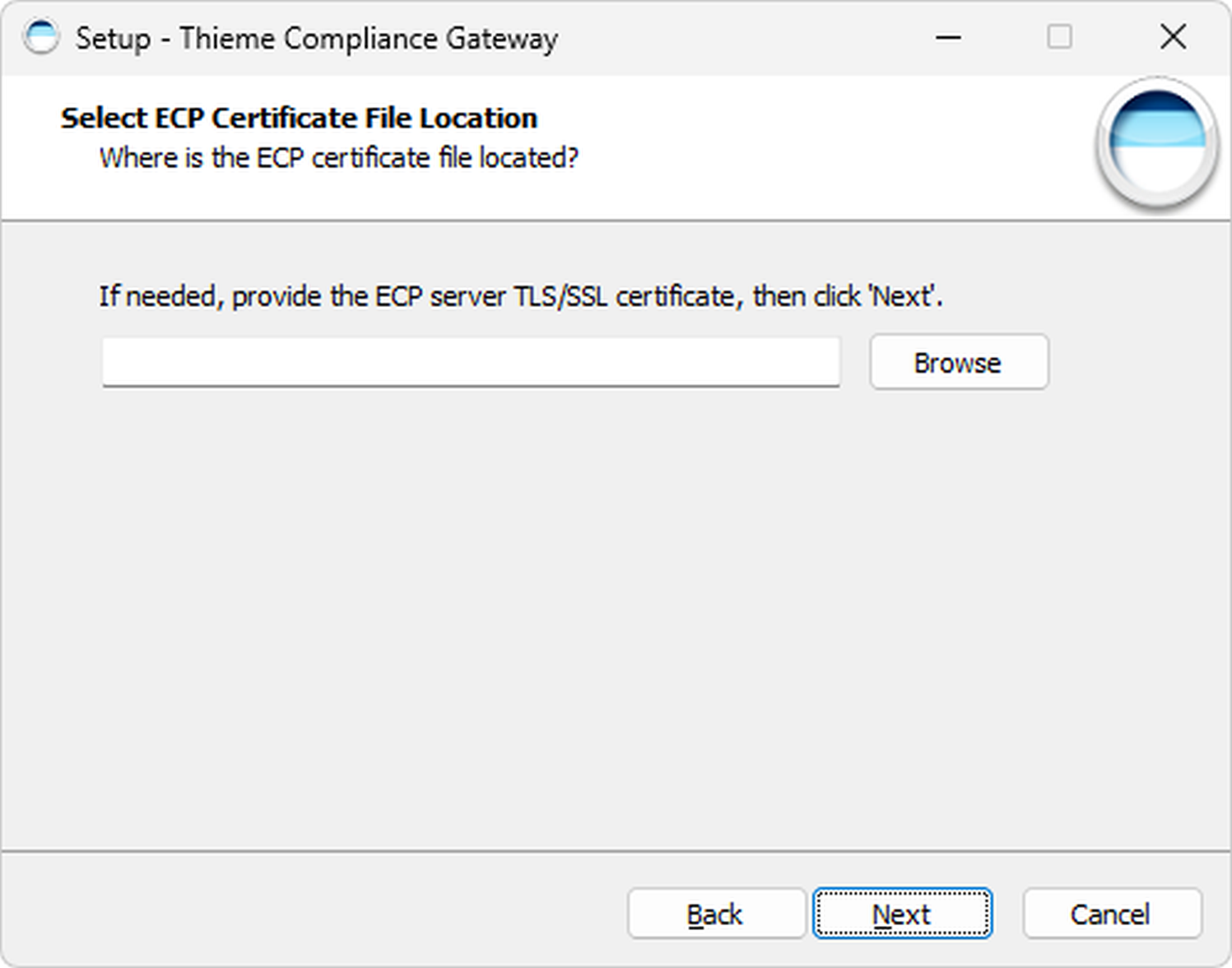Click the 'Select ECP Certificate File Location' heading
The image size is (1232, 968).
click(x=299, y=118)
